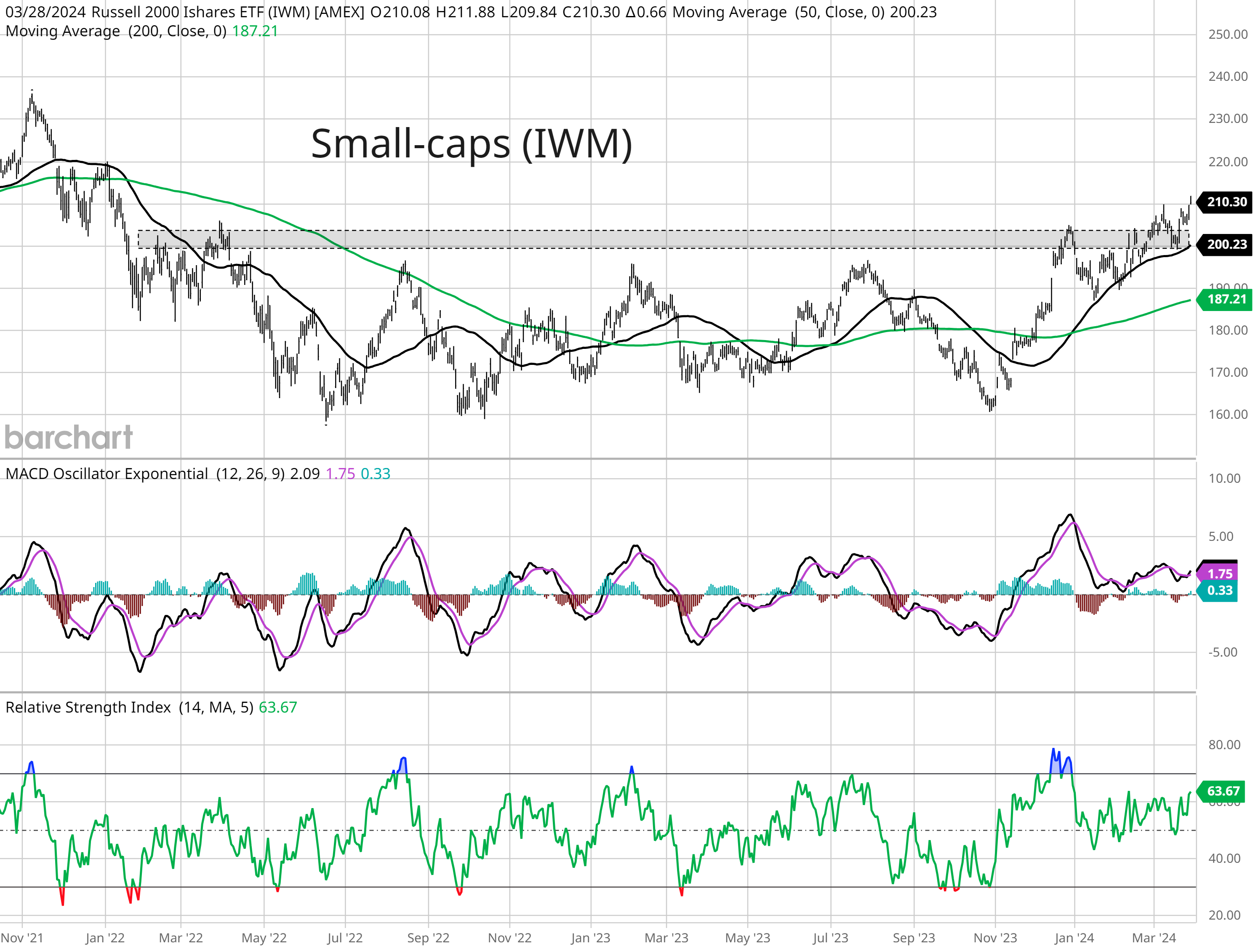Click the 250.00 price axis label
Viewport: 1253px width, 952px height.
[x=1228, y=35]
